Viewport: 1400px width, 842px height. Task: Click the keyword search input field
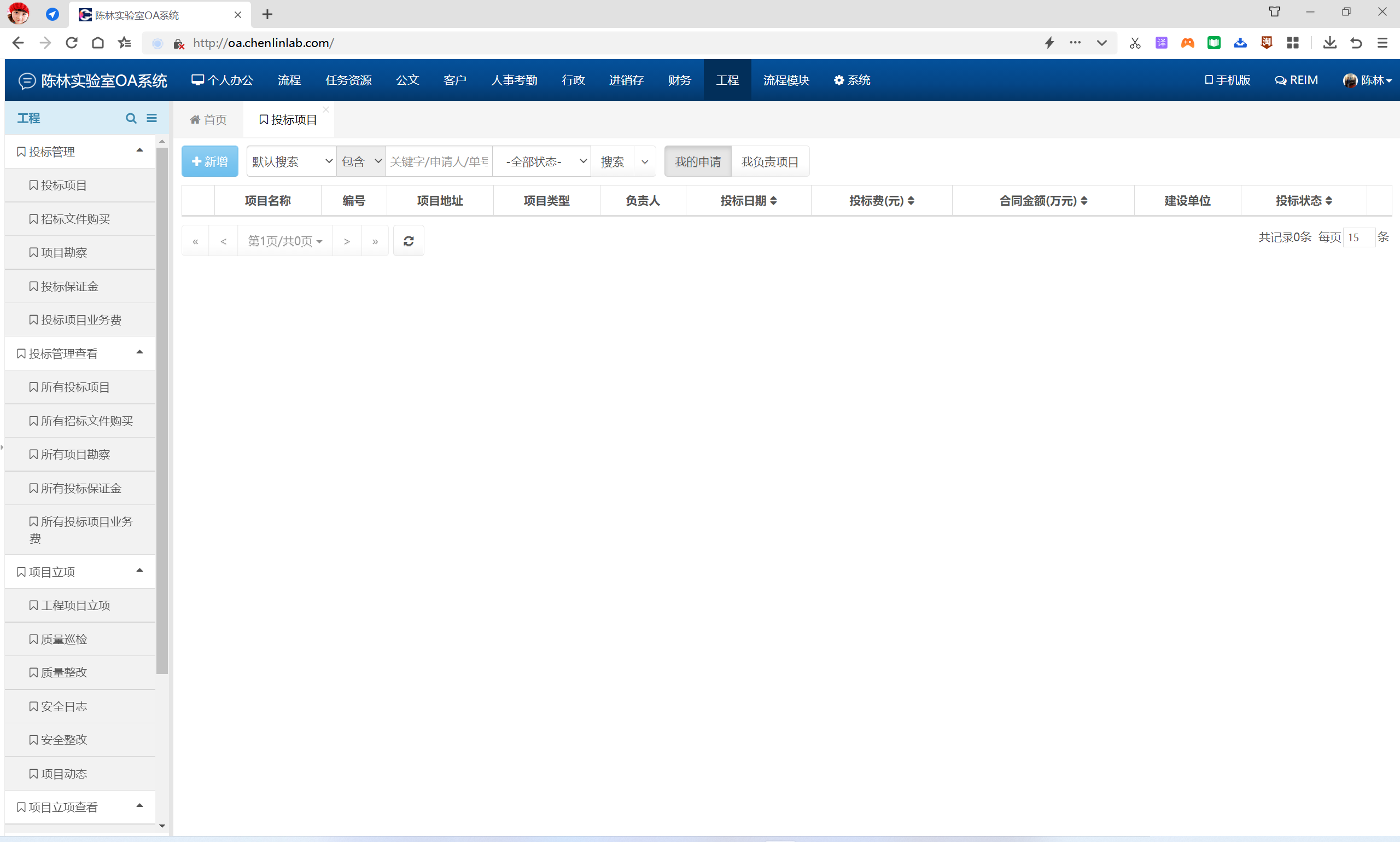[x=439, y=162]
